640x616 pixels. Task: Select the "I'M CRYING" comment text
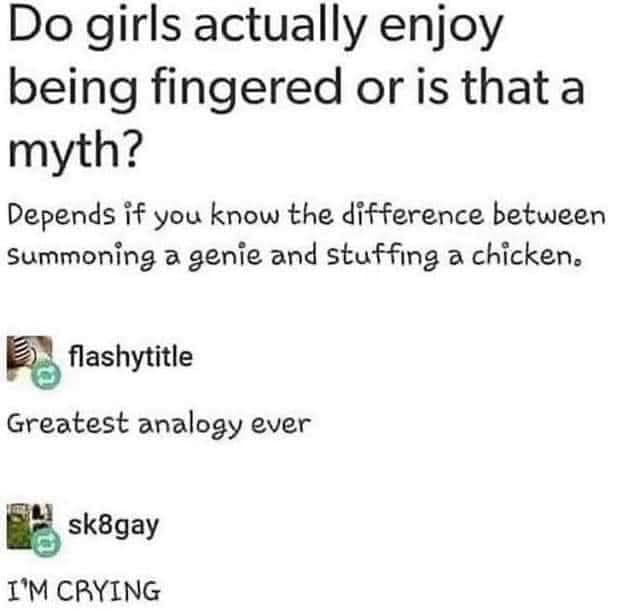tap(84, 591)
